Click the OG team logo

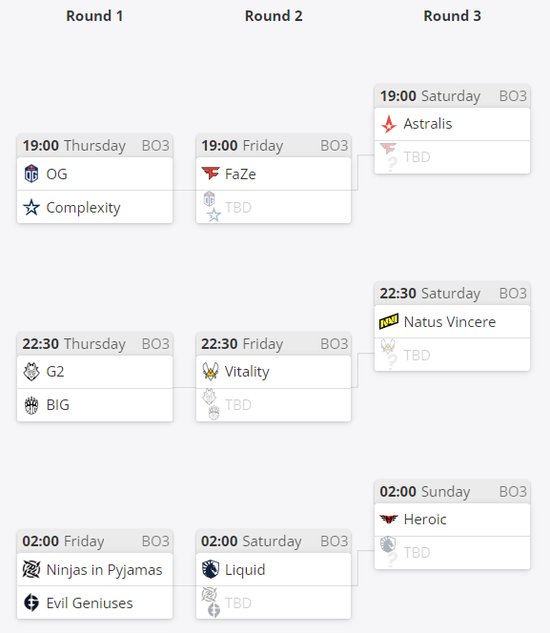coord(31,174)
